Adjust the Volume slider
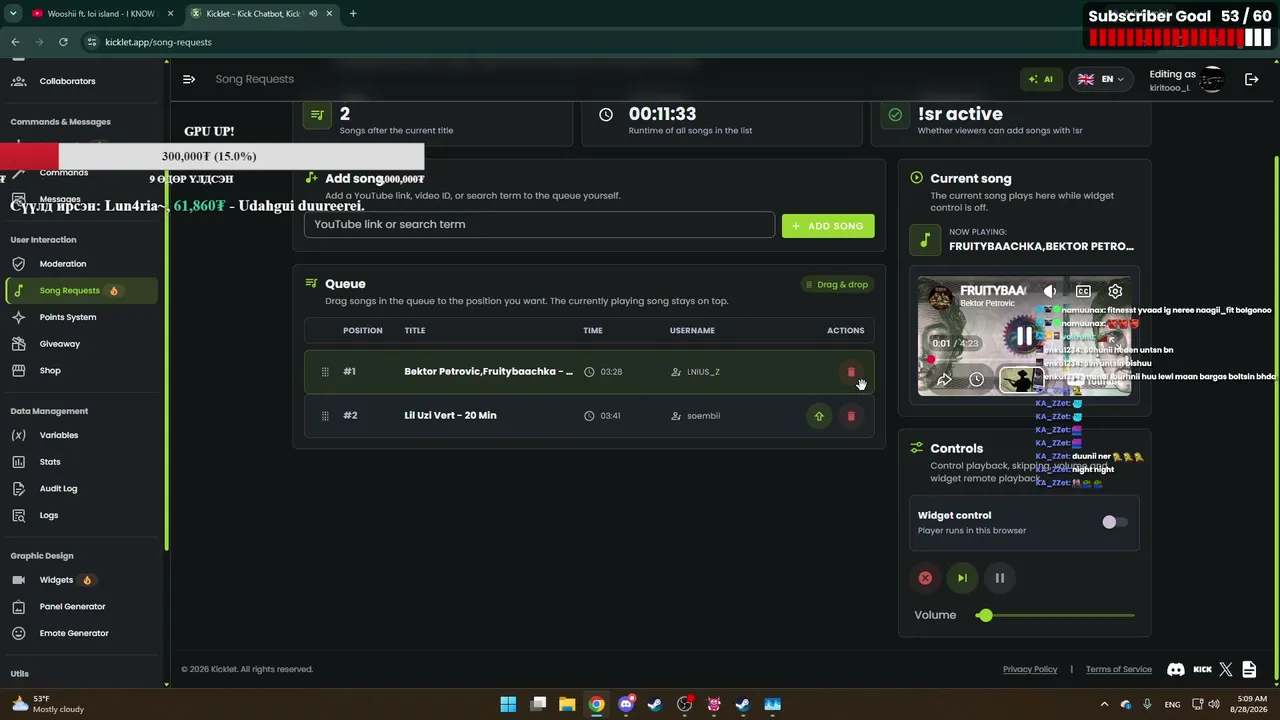Viewport: 1280px width, 720px height. coord(1055,616)
